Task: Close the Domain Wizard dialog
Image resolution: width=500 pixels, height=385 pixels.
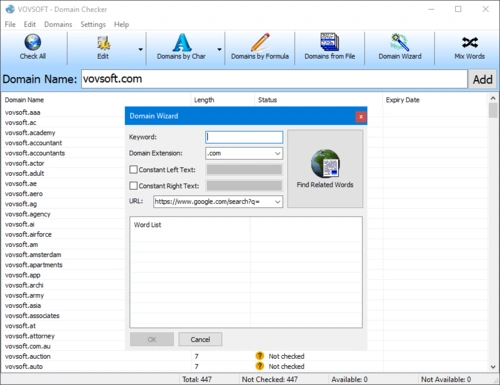Action: tap(361, 117)
